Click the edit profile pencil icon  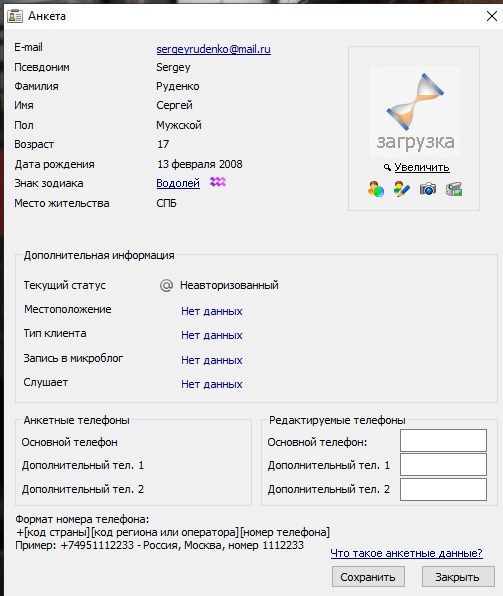coord(401,189)
